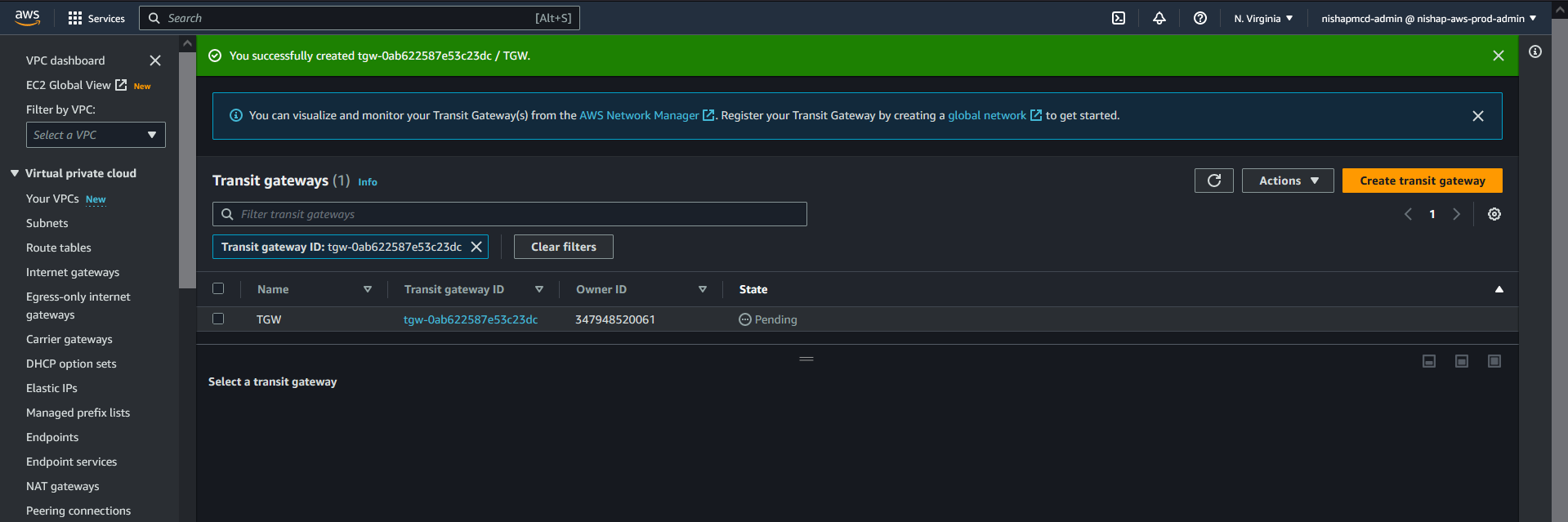This screenshot has width=1568, height=522.
Task: Maximize the details split panel
Action: (x=1494, y=361)
